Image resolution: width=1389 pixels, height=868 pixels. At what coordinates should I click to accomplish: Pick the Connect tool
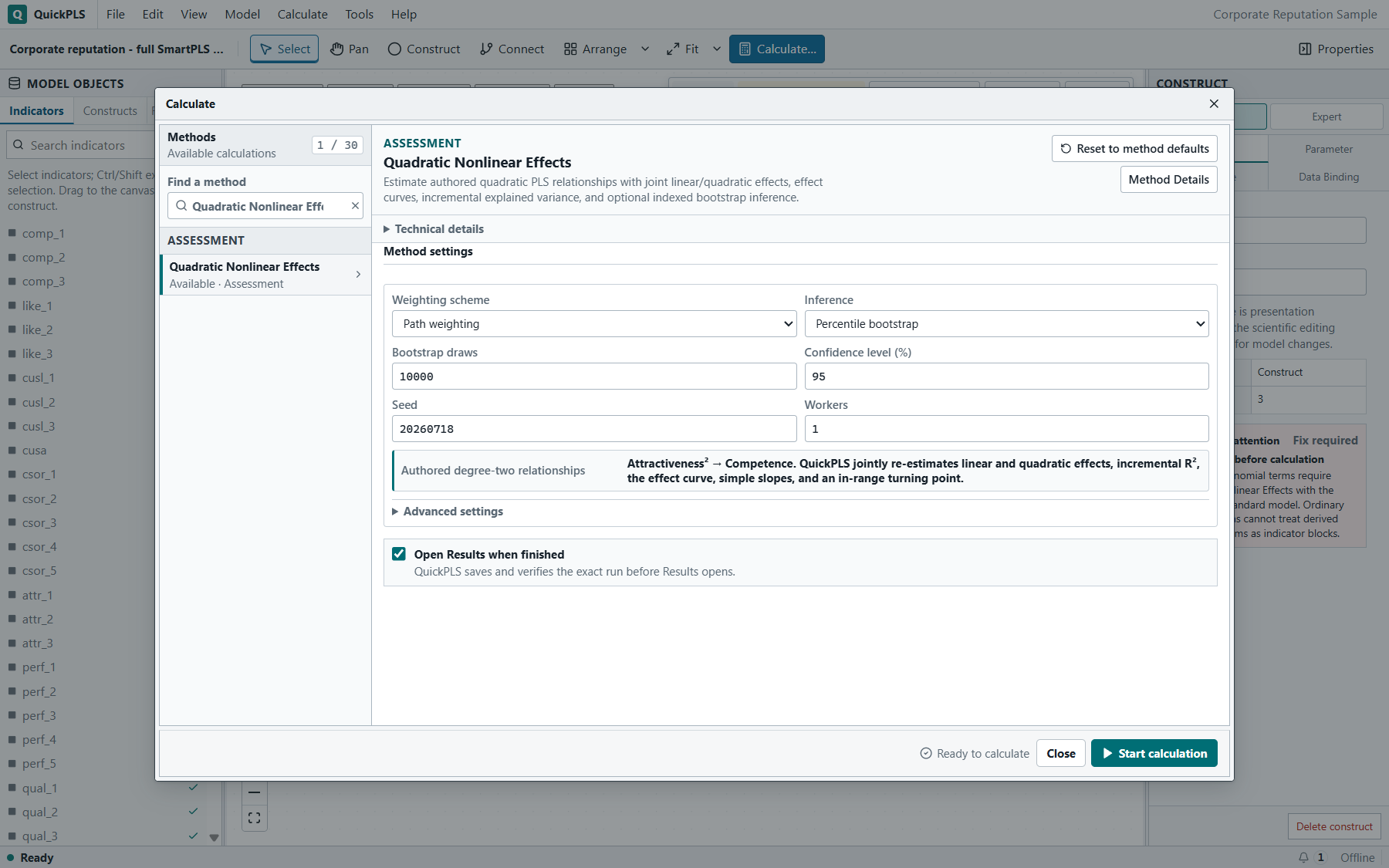point(512,49)
